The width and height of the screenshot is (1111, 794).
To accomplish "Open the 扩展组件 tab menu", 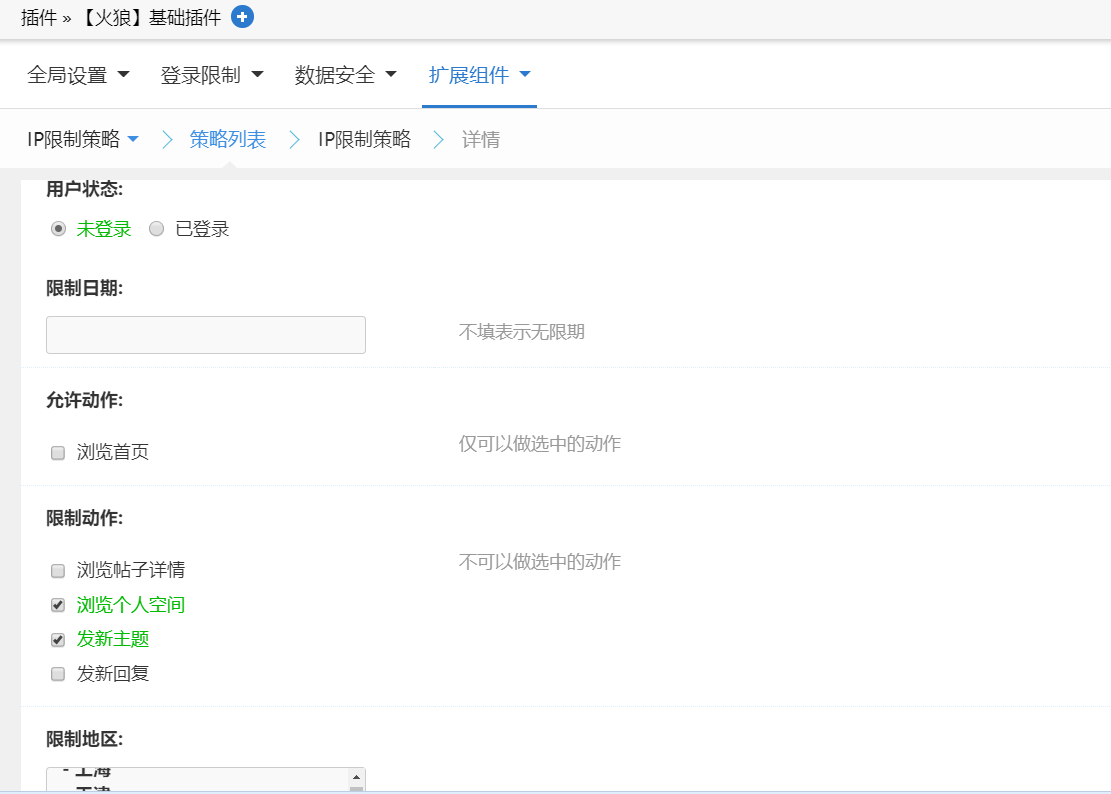I will pos(479,75).
